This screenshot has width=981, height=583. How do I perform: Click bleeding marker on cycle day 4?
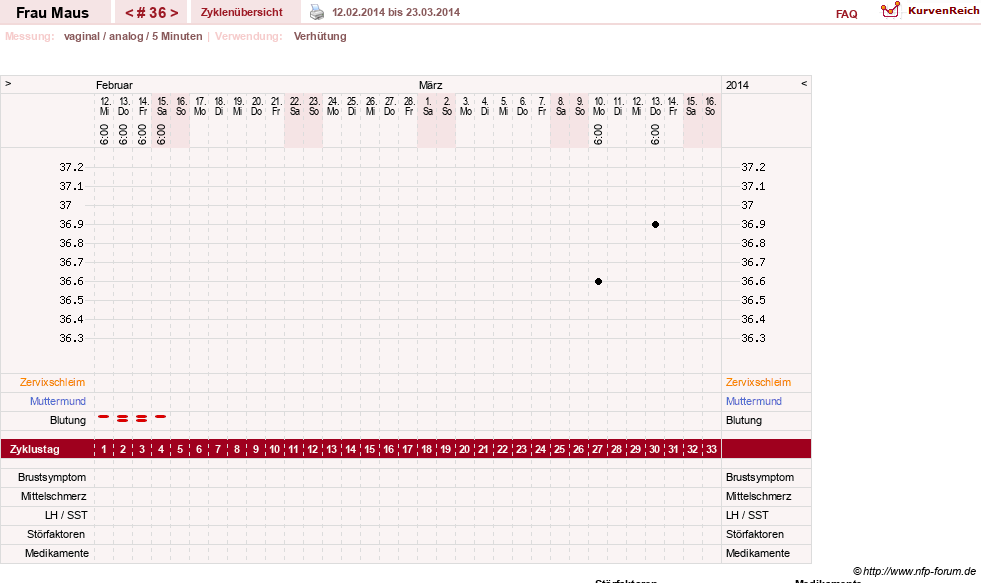[x=161, y=416]
